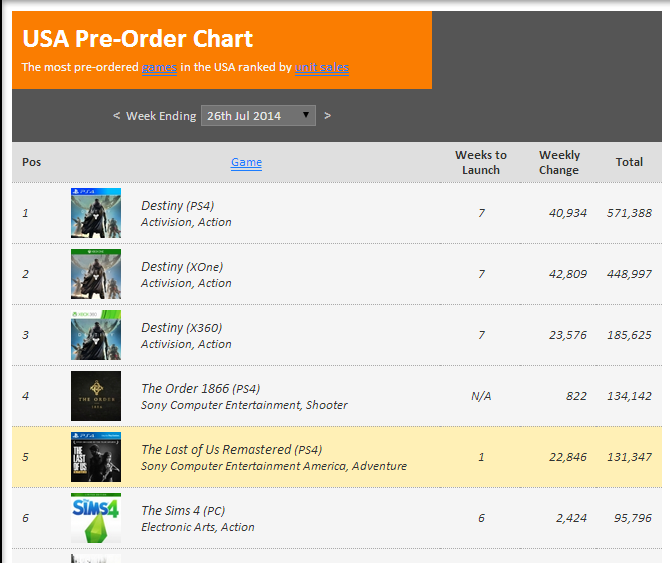Click the Destiny PS4 cover thumbnail
The height and width of the screenshot is (563, 670).
96,213
